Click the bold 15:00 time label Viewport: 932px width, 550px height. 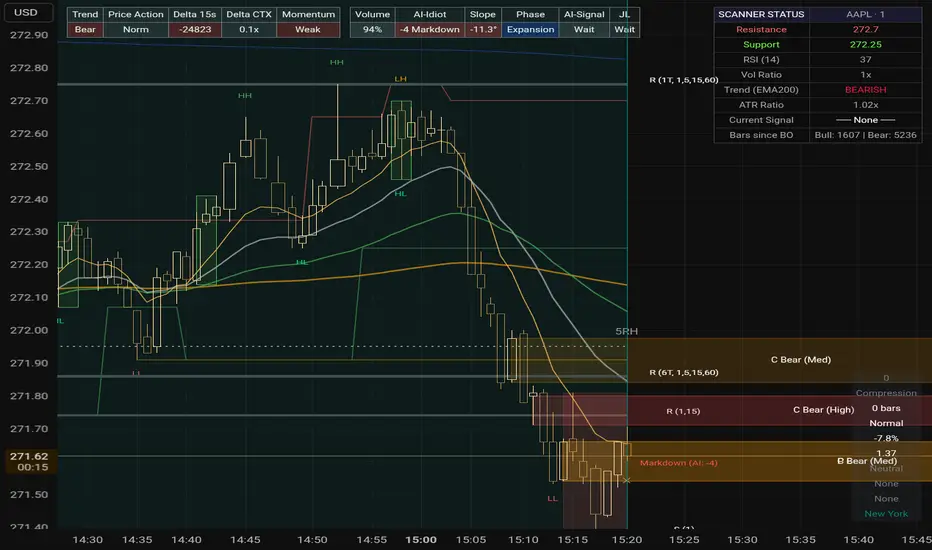click(x=421, y=540)
